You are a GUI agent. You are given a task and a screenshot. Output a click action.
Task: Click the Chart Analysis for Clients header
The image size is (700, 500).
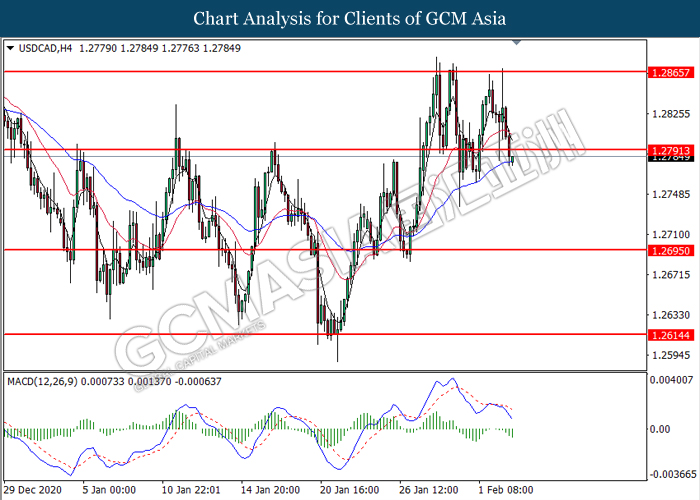click(x=350, y=18)
